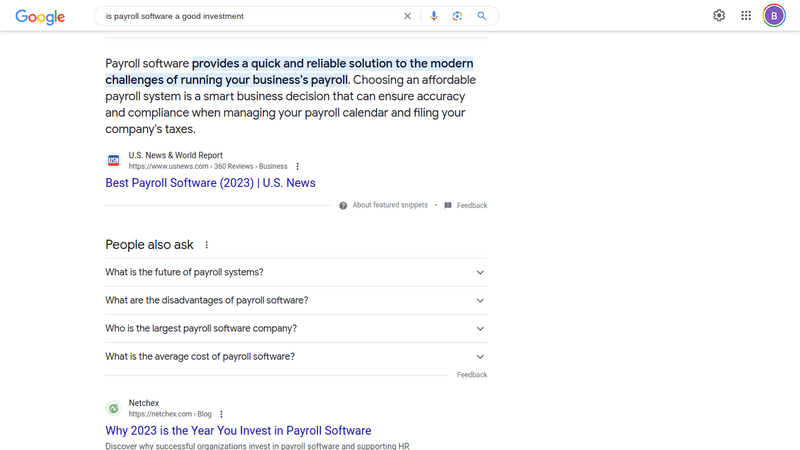Open more options for Netchex result
Image resolution: width=800 pixels, height=450 pixels.
pos(221,414)
